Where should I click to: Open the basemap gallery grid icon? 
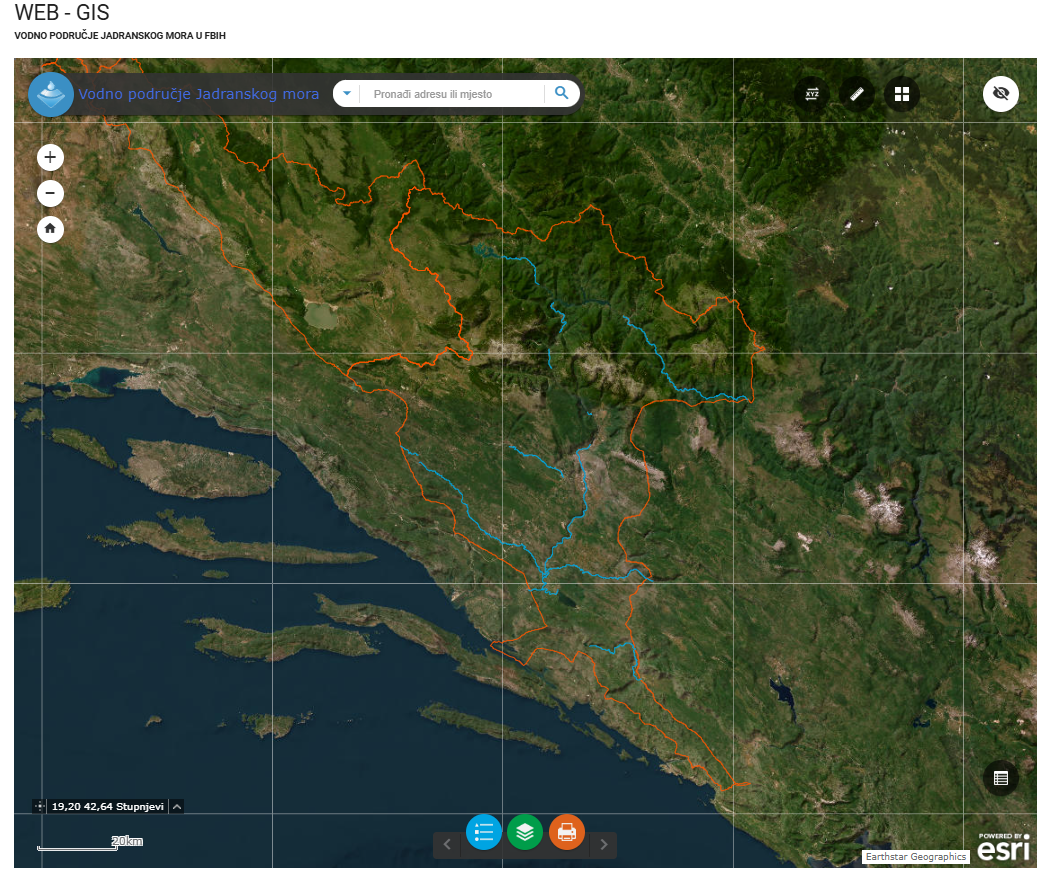(902, 94)
